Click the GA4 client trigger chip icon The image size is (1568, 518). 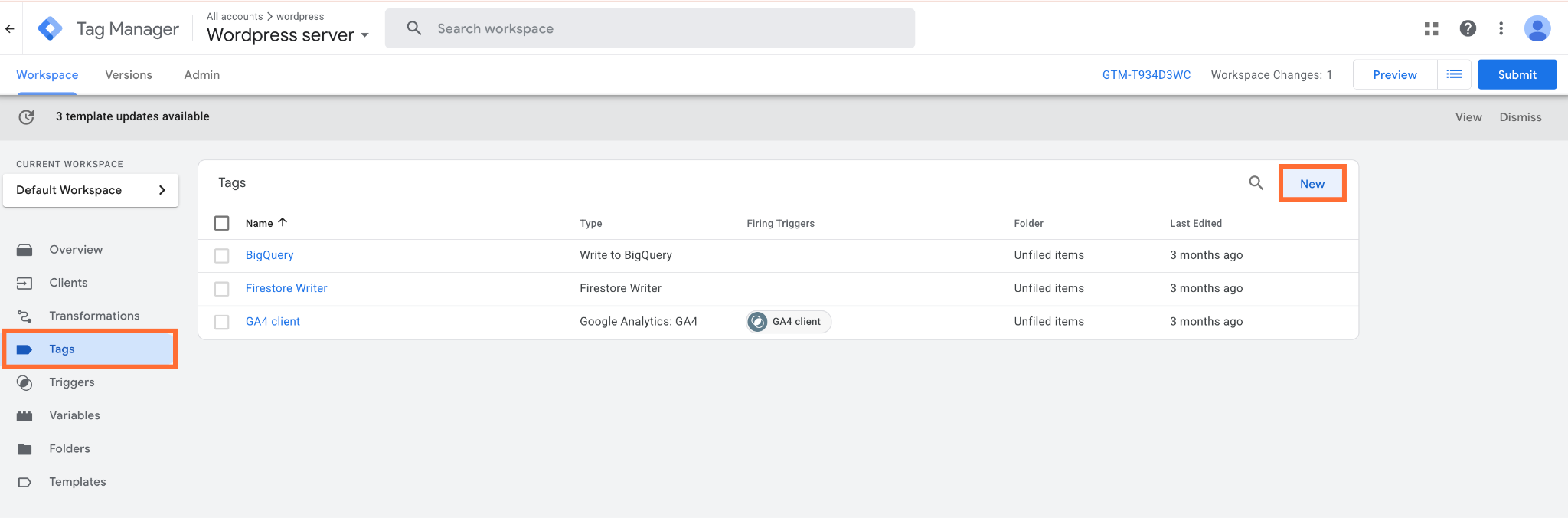click(x=757, y=322)
